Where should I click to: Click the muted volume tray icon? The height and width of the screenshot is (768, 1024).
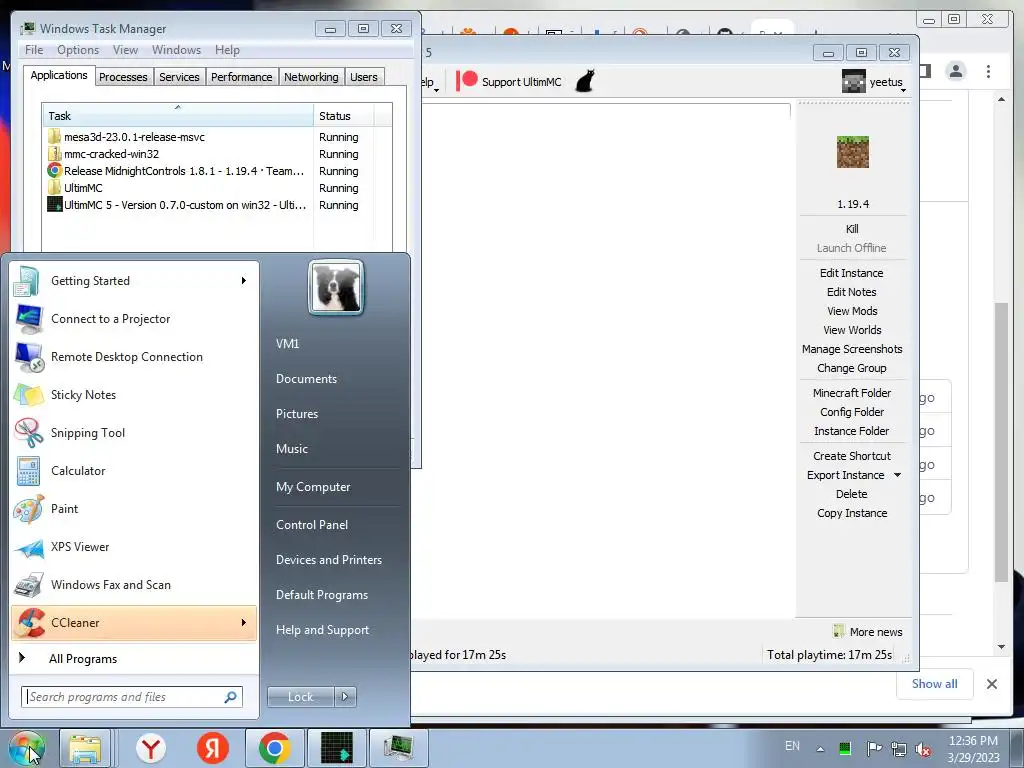tap(923, 748)
